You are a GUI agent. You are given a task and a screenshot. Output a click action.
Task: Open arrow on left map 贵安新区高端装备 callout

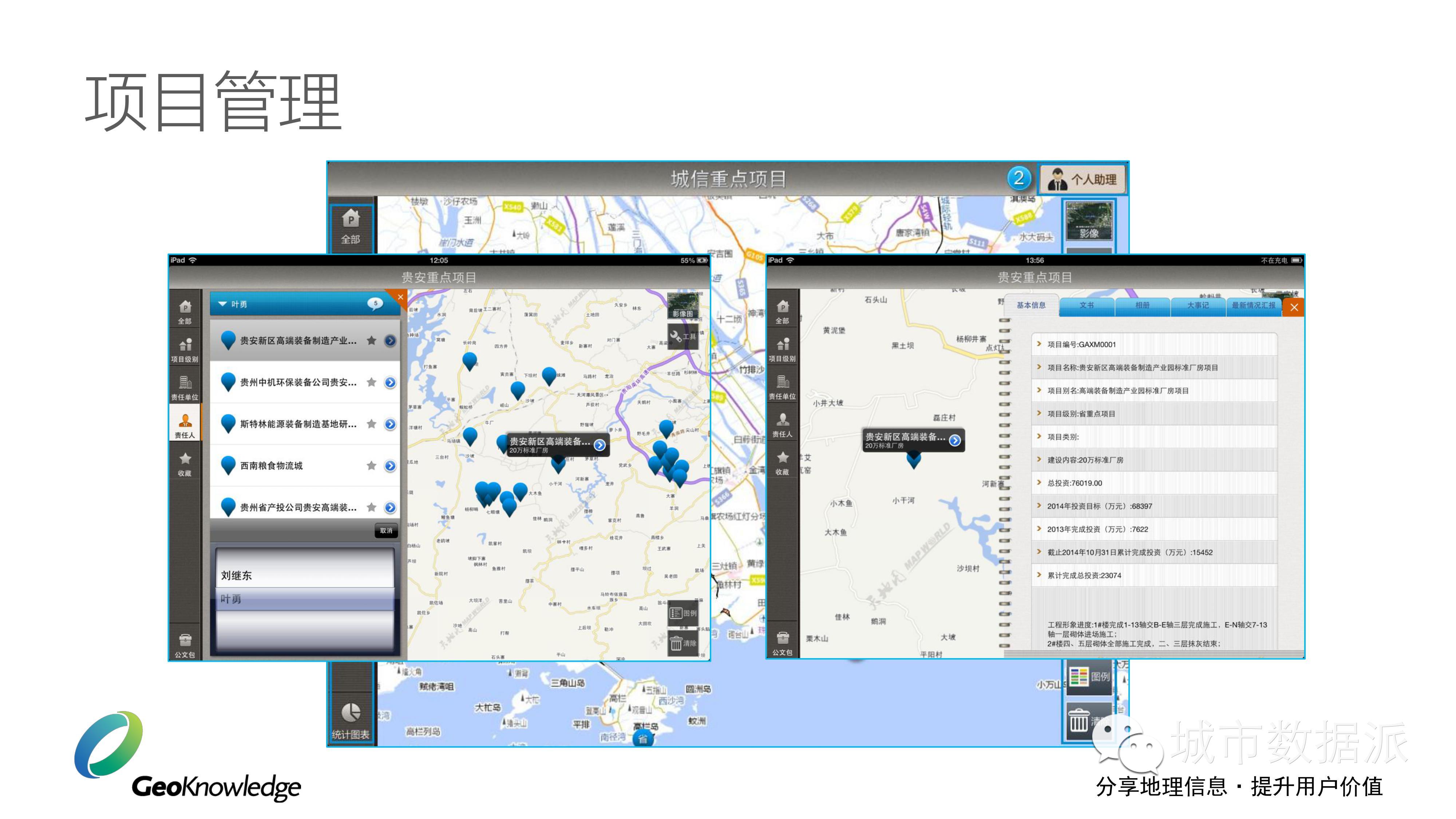(600, 446)
